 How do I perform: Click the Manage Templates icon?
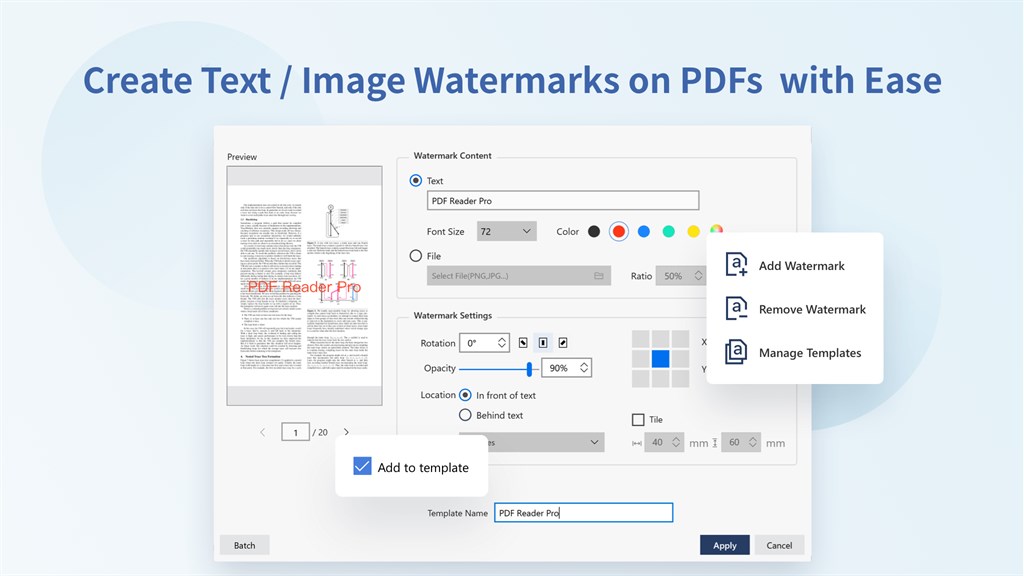pyautogui.click(x=736, y=352)
